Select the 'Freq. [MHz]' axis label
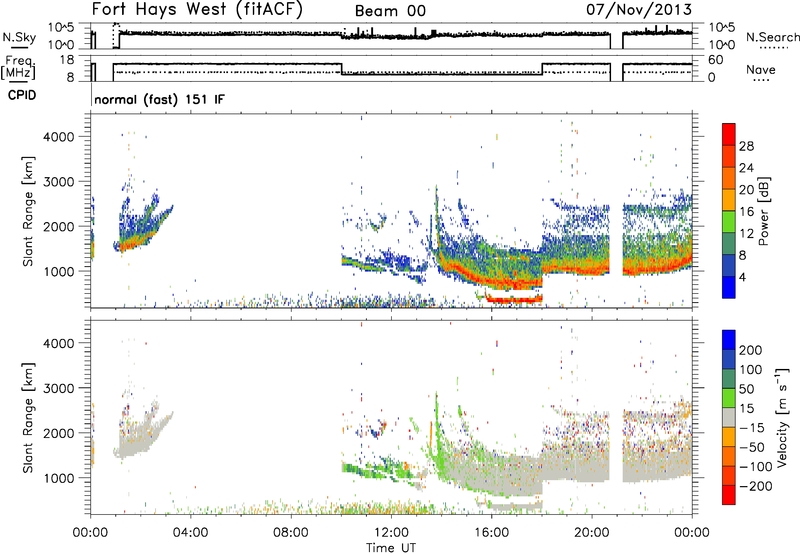 19,68
